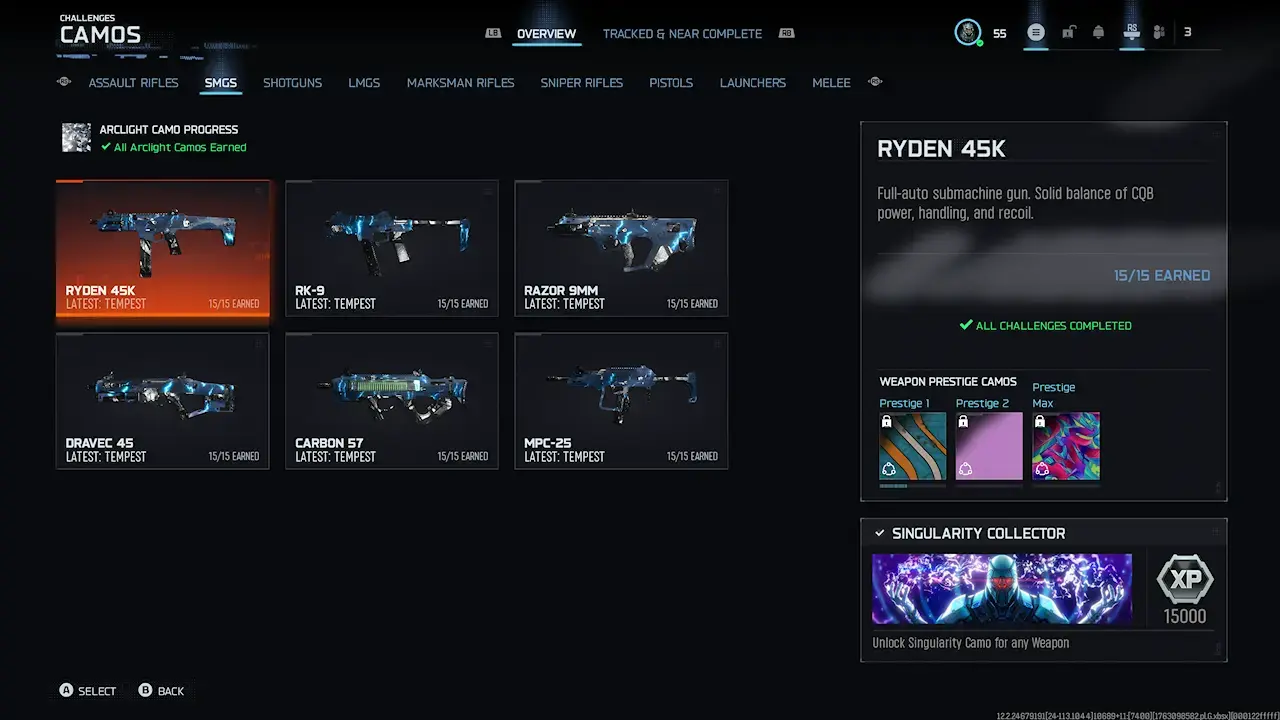Click the Singularity Collector banner image
This screenshot has height=720, width=1280.
tap(1002, 589)
